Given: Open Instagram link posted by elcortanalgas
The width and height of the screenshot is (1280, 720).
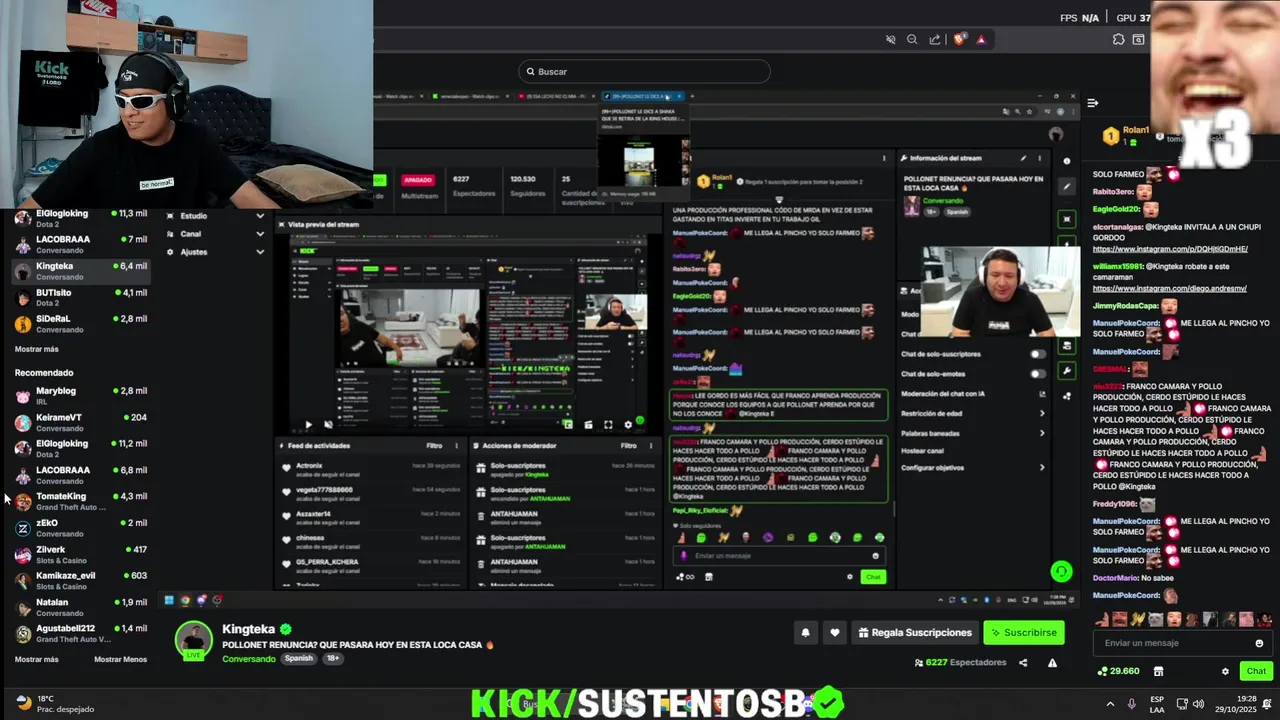Looking at the screenshot, I should click(x=1170, y=249).
